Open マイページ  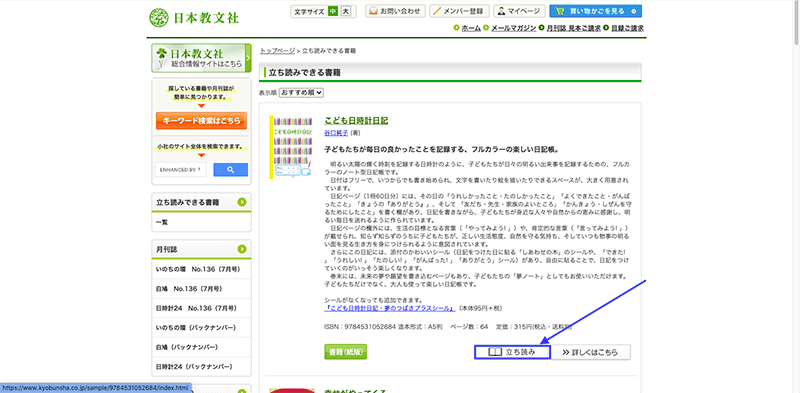519,11
